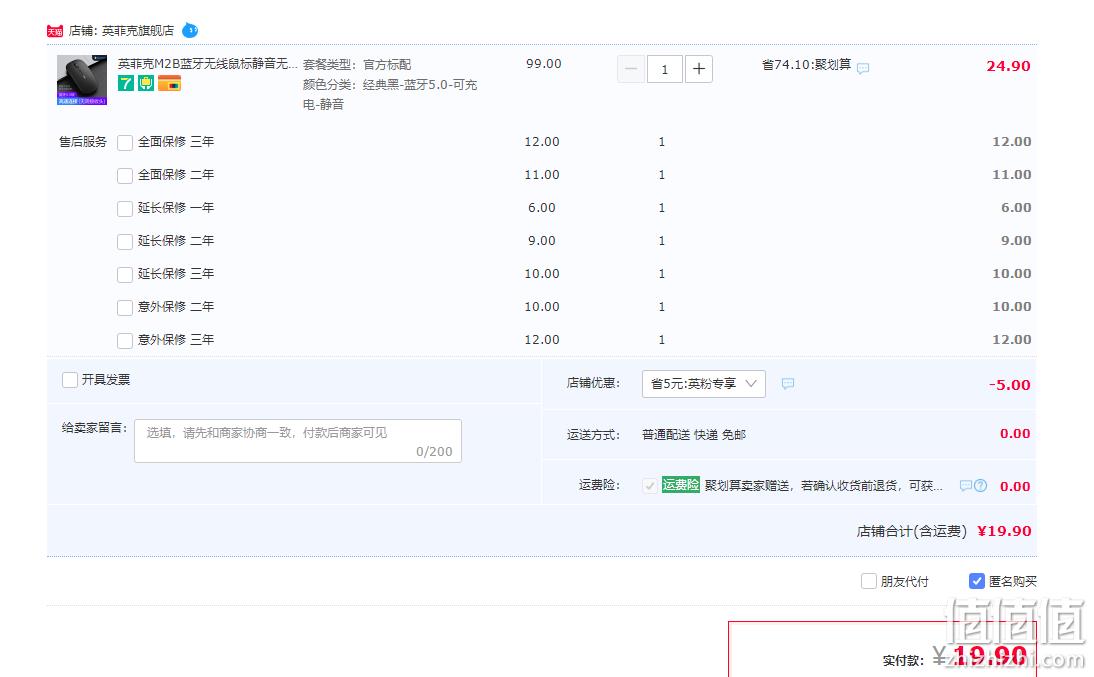Open the mouse product thumbnail
Screen dimensions: 1094x677
pyautogui.click(x=82, y=80)
